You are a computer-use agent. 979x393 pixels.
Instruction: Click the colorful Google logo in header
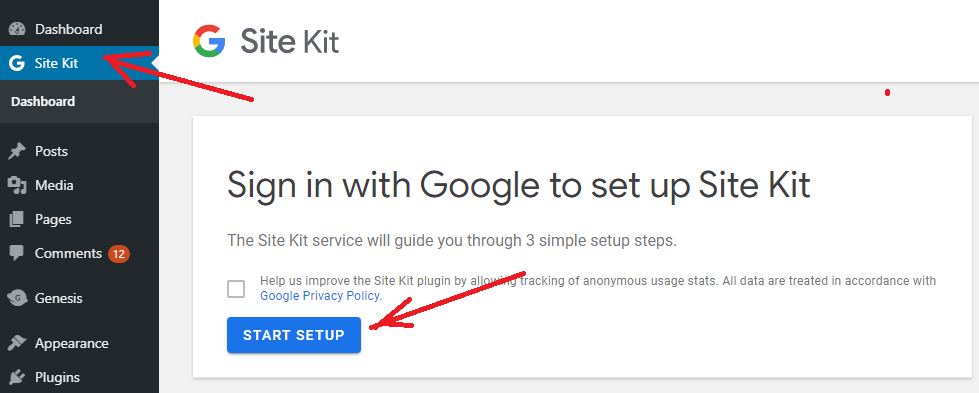tap(209, 41)
